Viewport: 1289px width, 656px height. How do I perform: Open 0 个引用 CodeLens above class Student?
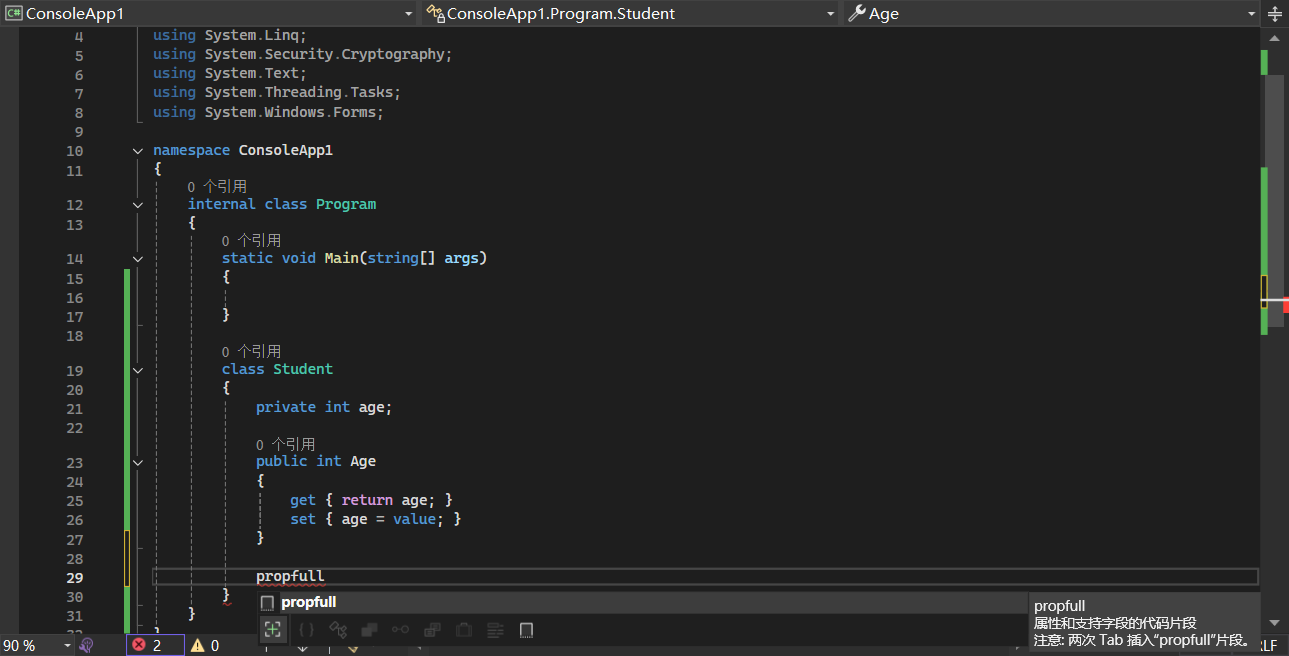click(x=251, y=351)
